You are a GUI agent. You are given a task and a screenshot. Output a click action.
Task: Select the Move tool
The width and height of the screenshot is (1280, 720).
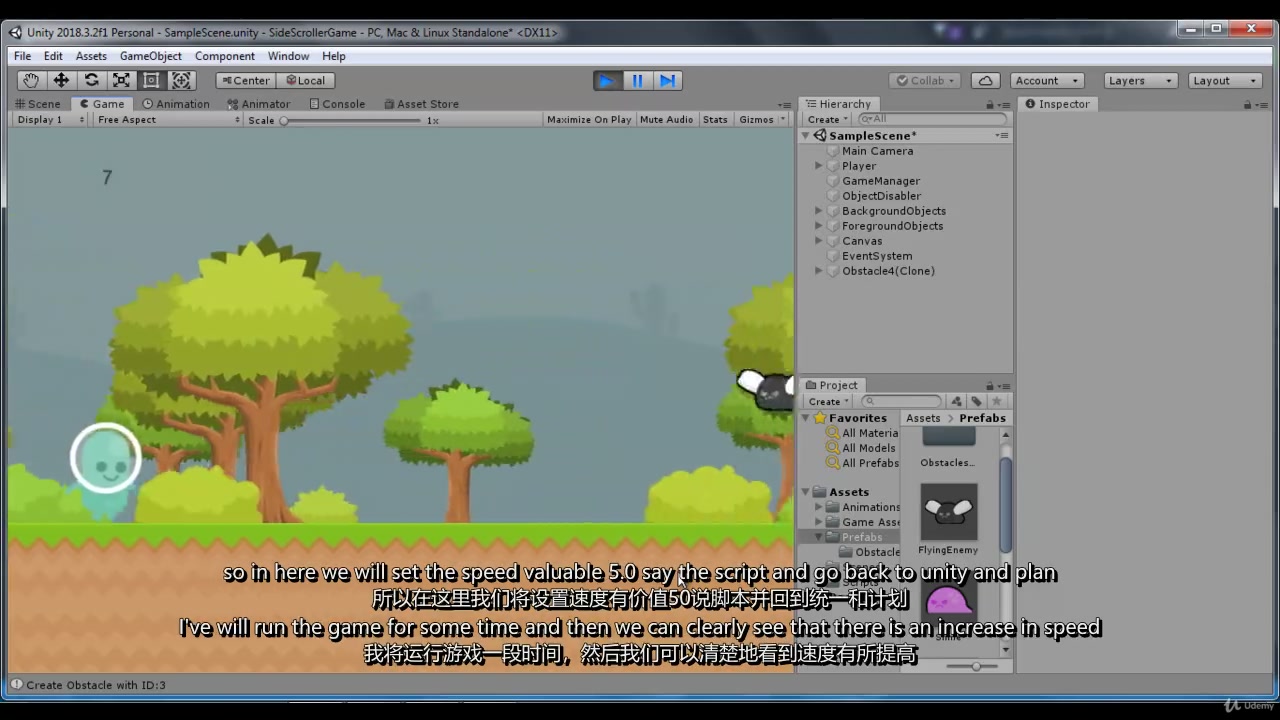click(60, 80)
